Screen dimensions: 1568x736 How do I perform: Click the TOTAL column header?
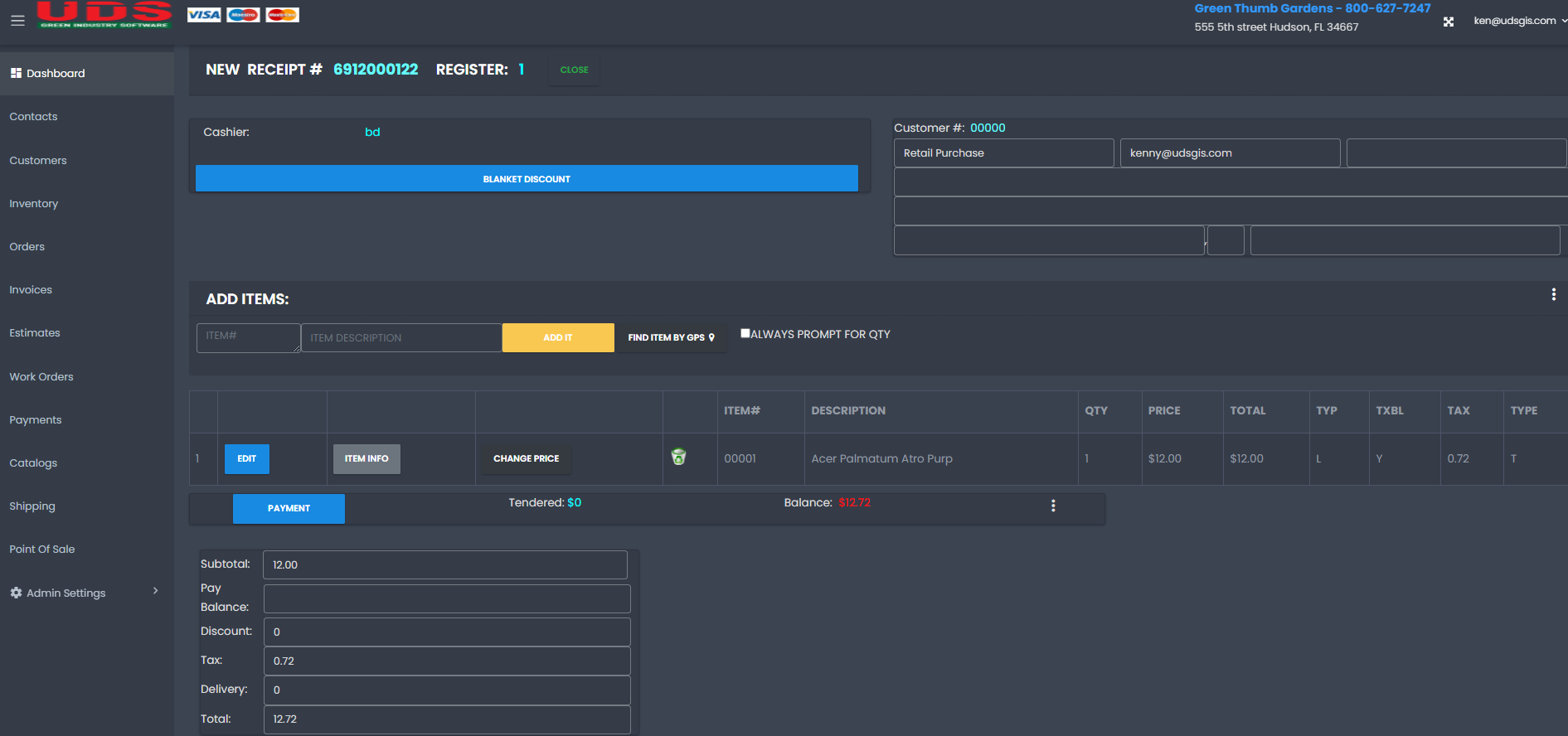[x=1247, y=410]
